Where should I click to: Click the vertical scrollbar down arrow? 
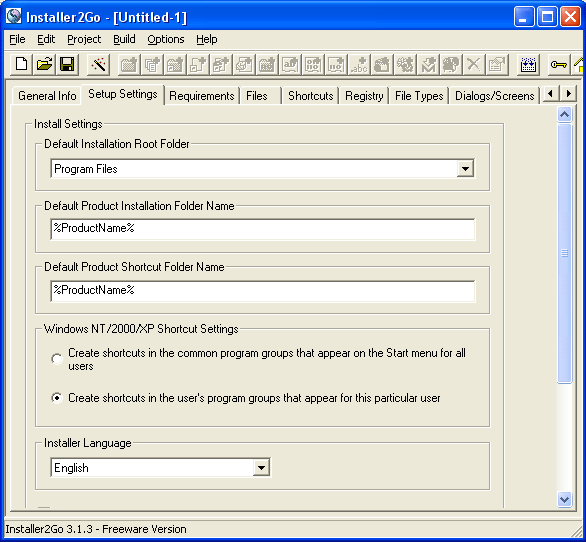564,499
